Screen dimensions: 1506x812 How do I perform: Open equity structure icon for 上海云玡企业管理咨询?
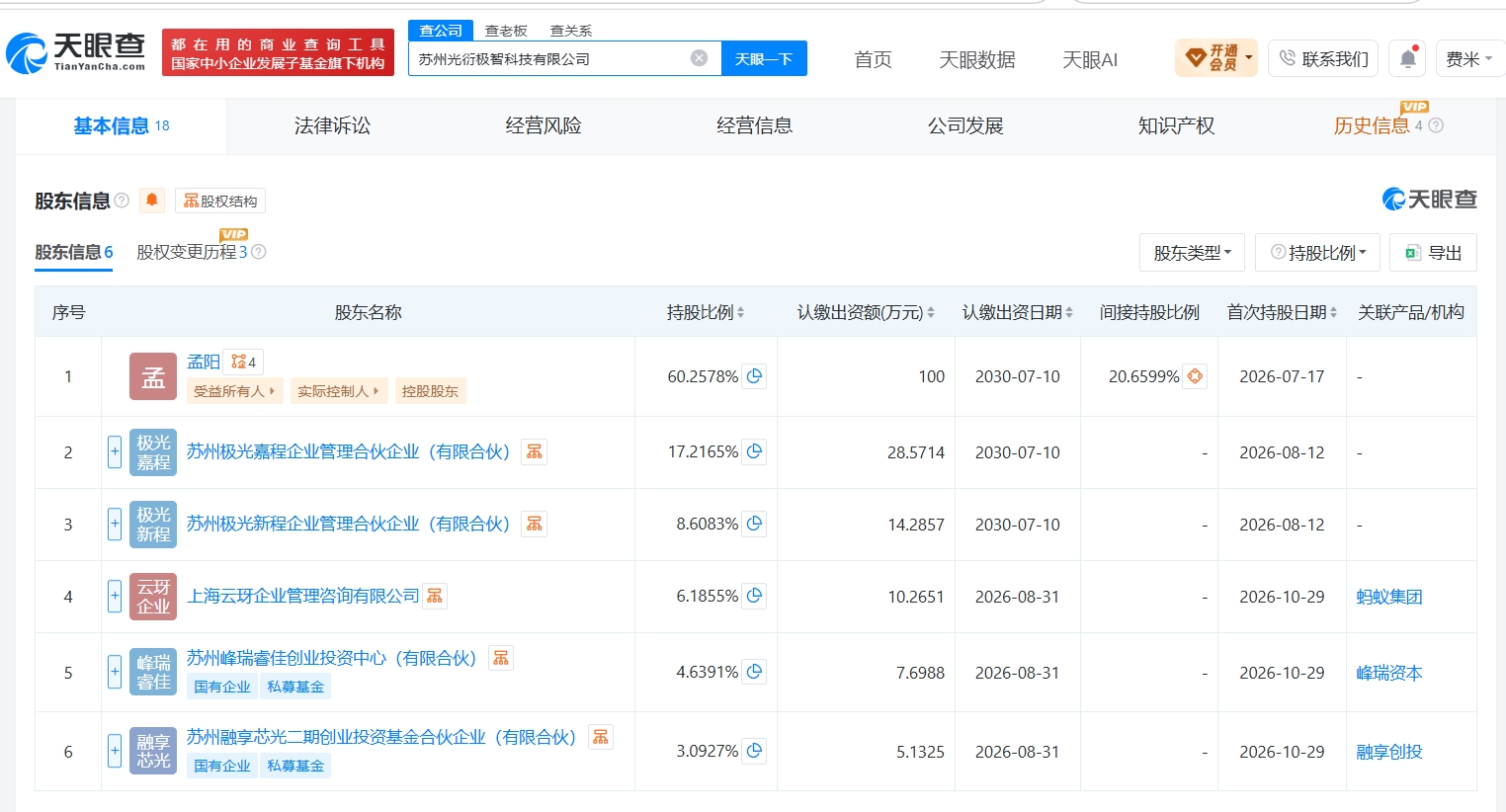(435, 596)
